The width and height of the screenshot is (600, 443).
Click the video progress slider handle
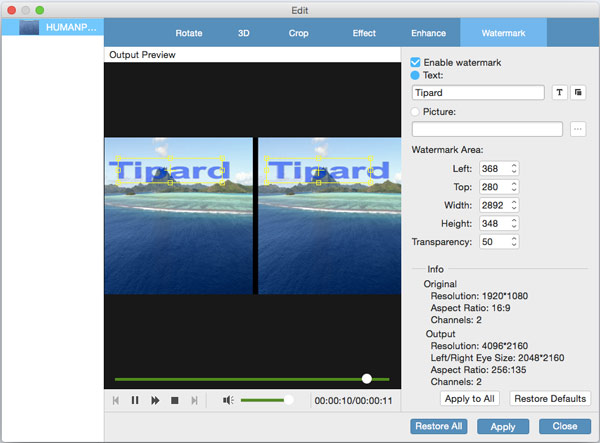pos(367,379)
